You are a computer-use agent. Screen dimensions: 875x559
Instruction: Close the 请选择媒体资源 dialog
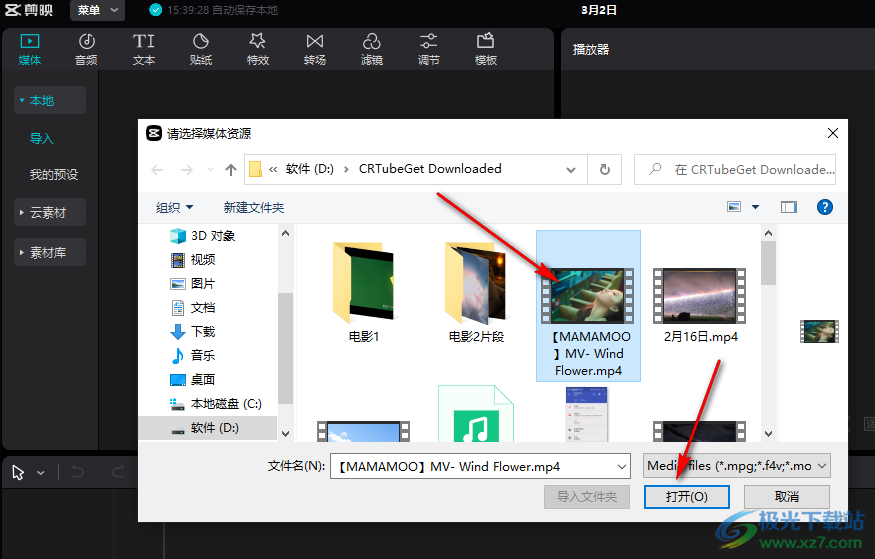tap(833, 133)
